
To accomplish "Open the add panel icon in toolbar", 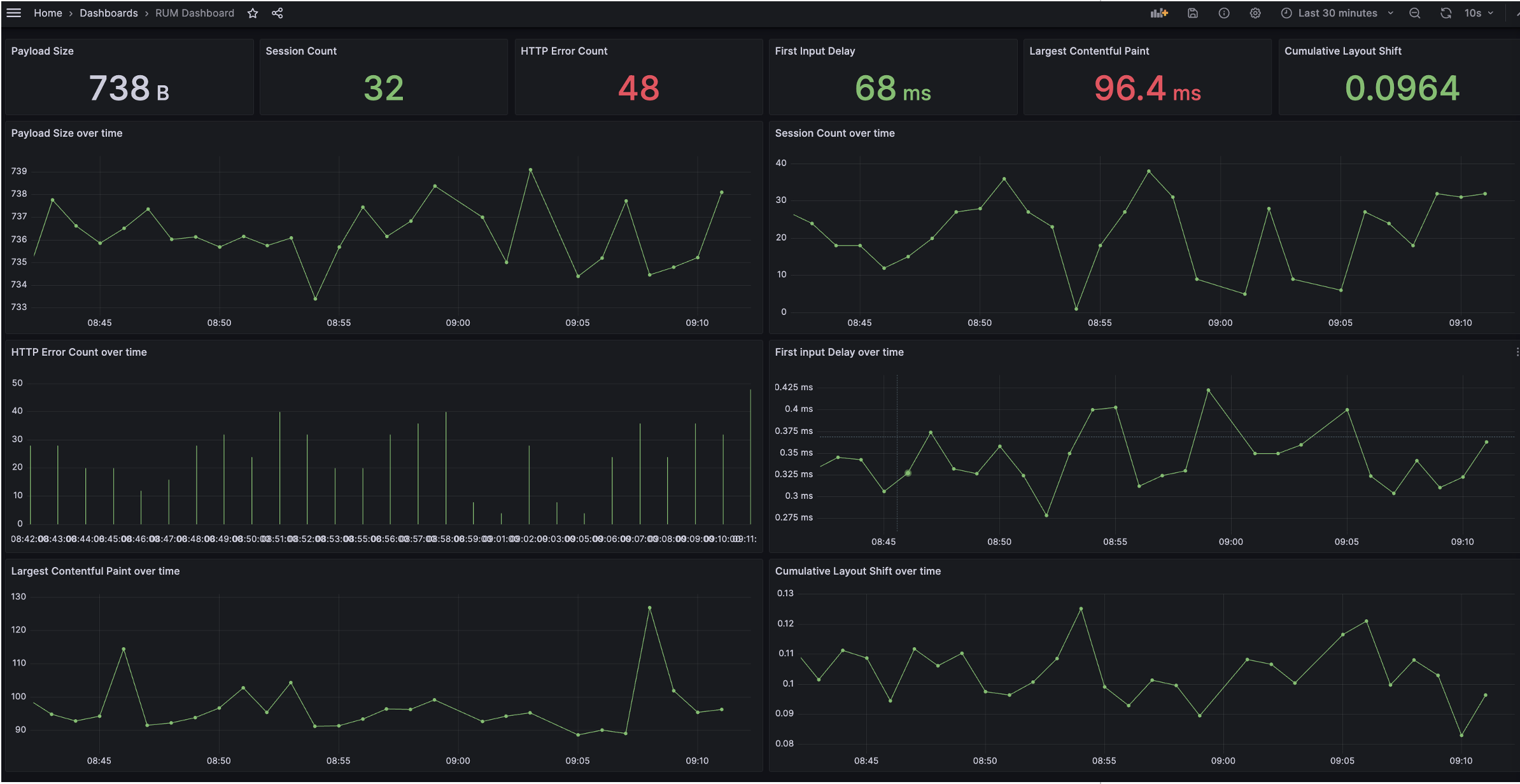I will tap(1158, 13).
